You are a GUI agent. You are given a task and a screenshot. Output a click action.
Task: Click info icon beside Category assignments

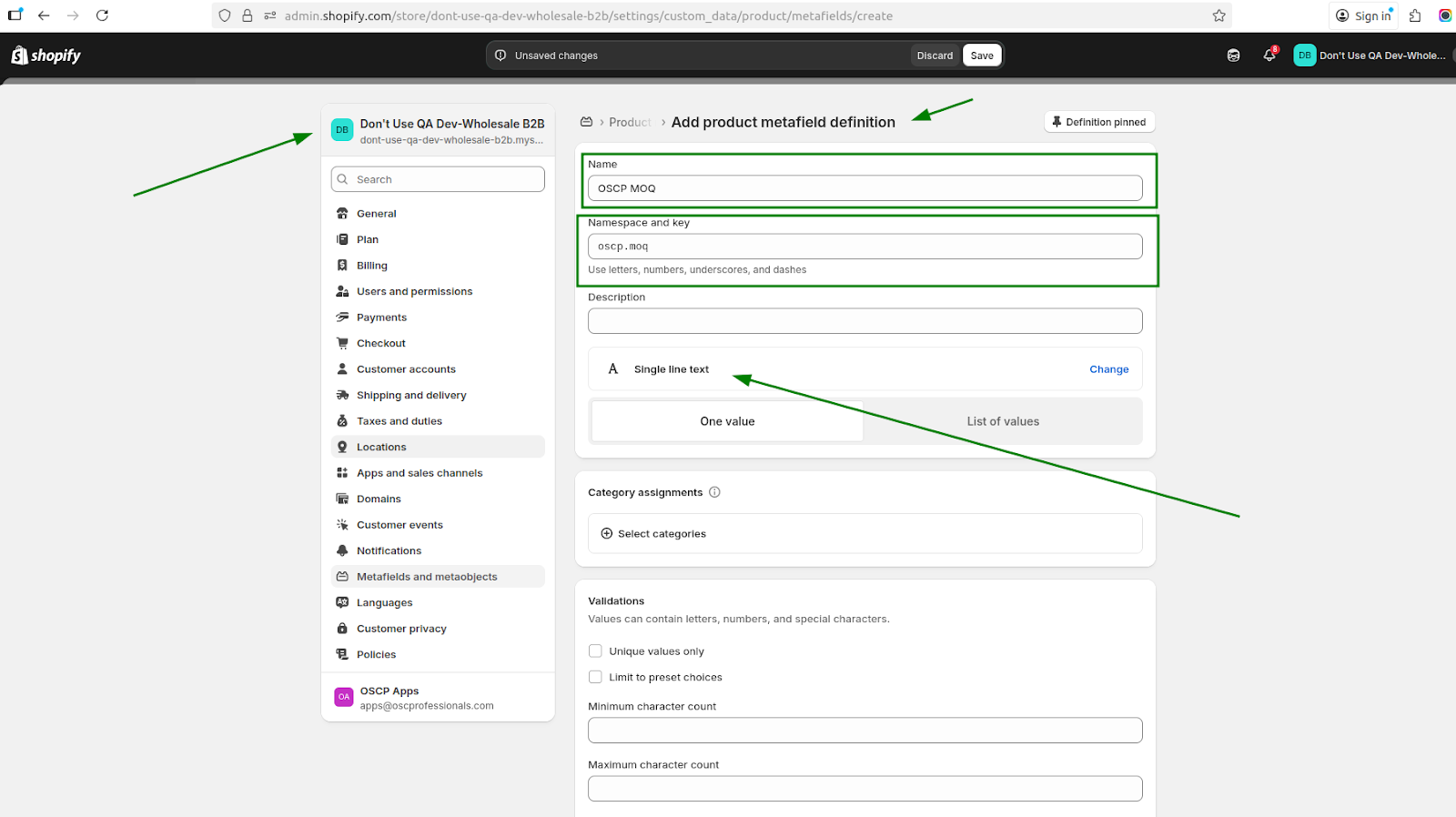coord(714,492)
